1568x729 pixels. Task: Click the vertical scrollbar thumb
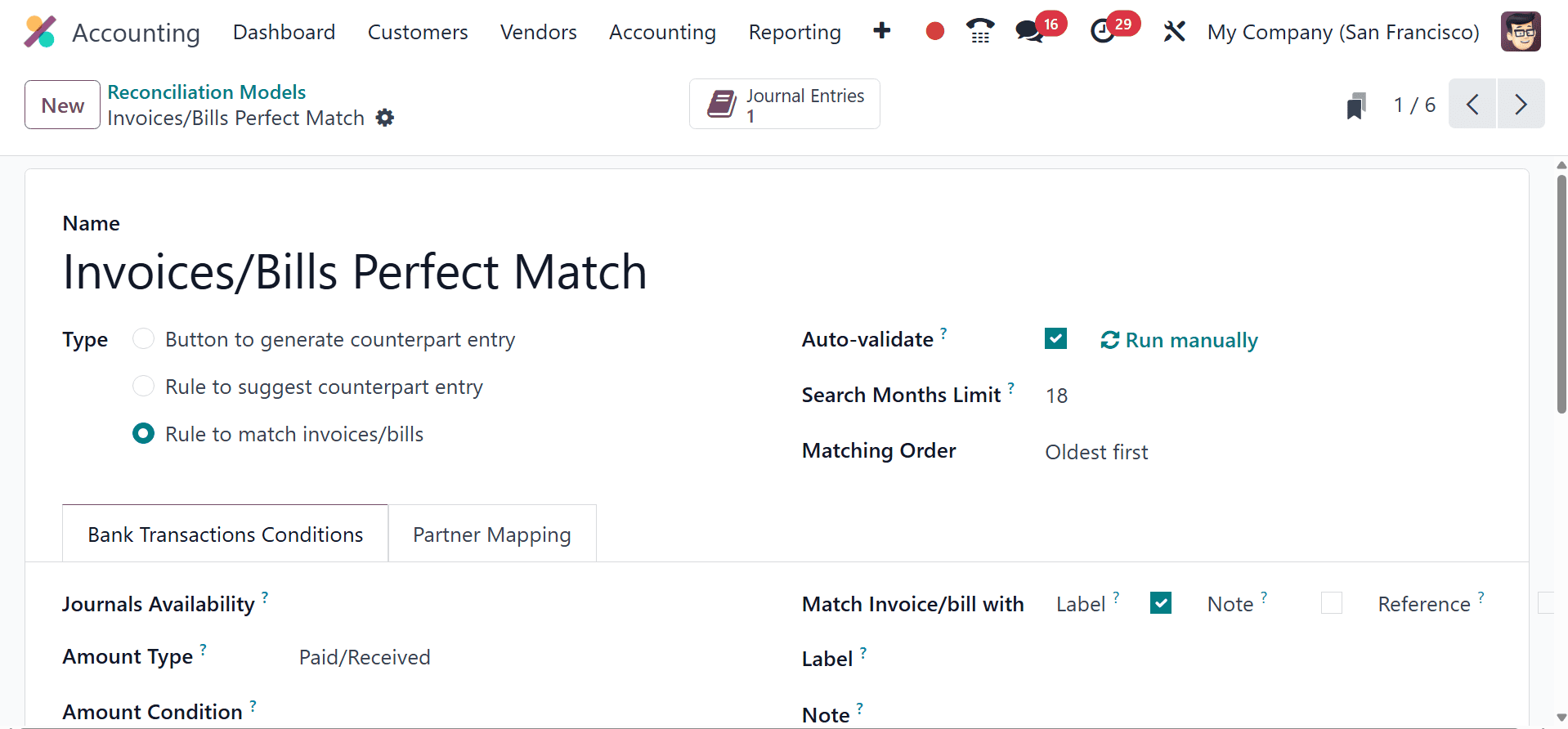pyautogui.click(x=1561, y=294)
